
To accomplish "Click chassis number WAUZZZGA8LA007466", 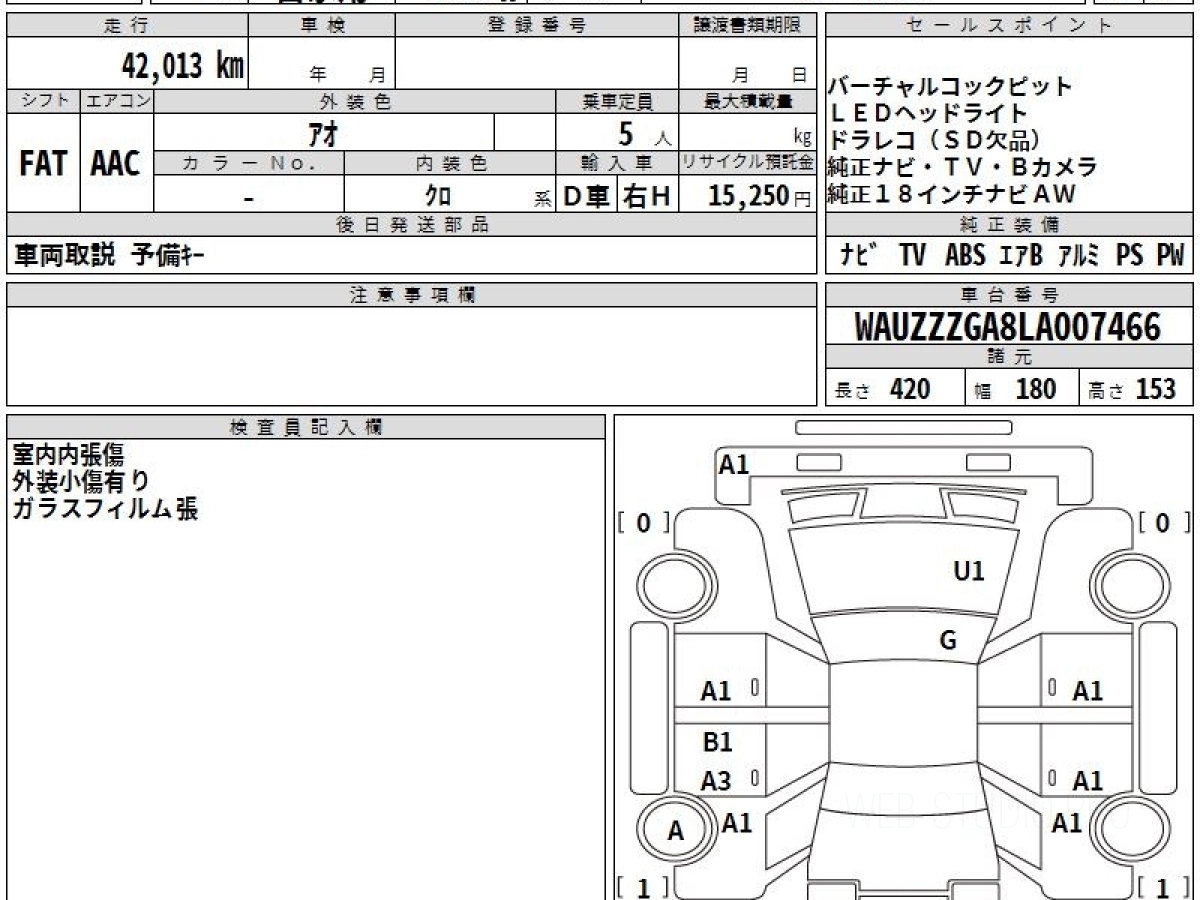I will point(1008,327).
